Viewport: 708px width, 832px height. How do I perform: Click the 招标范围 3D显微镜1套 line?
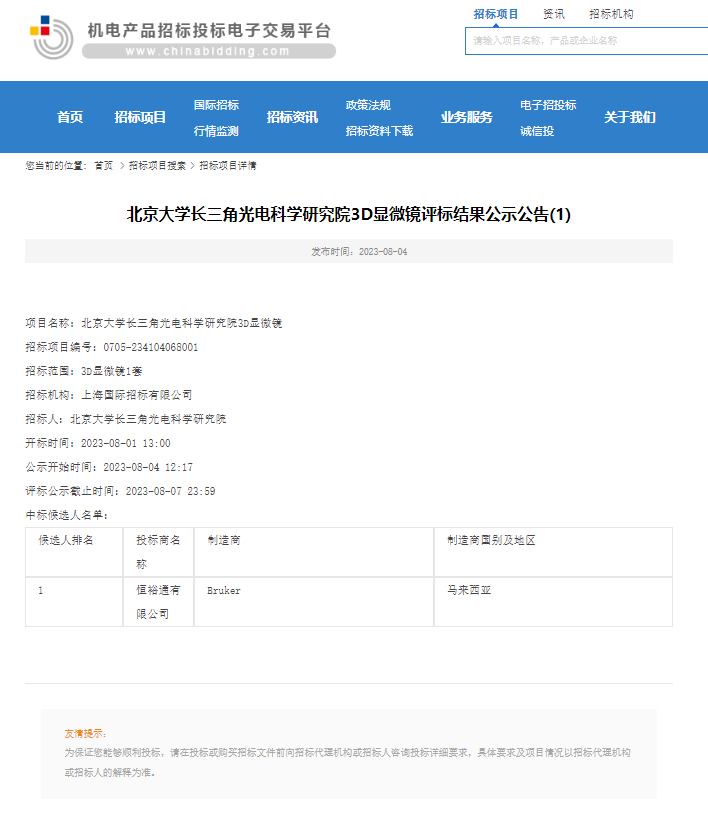click(84, 371)
